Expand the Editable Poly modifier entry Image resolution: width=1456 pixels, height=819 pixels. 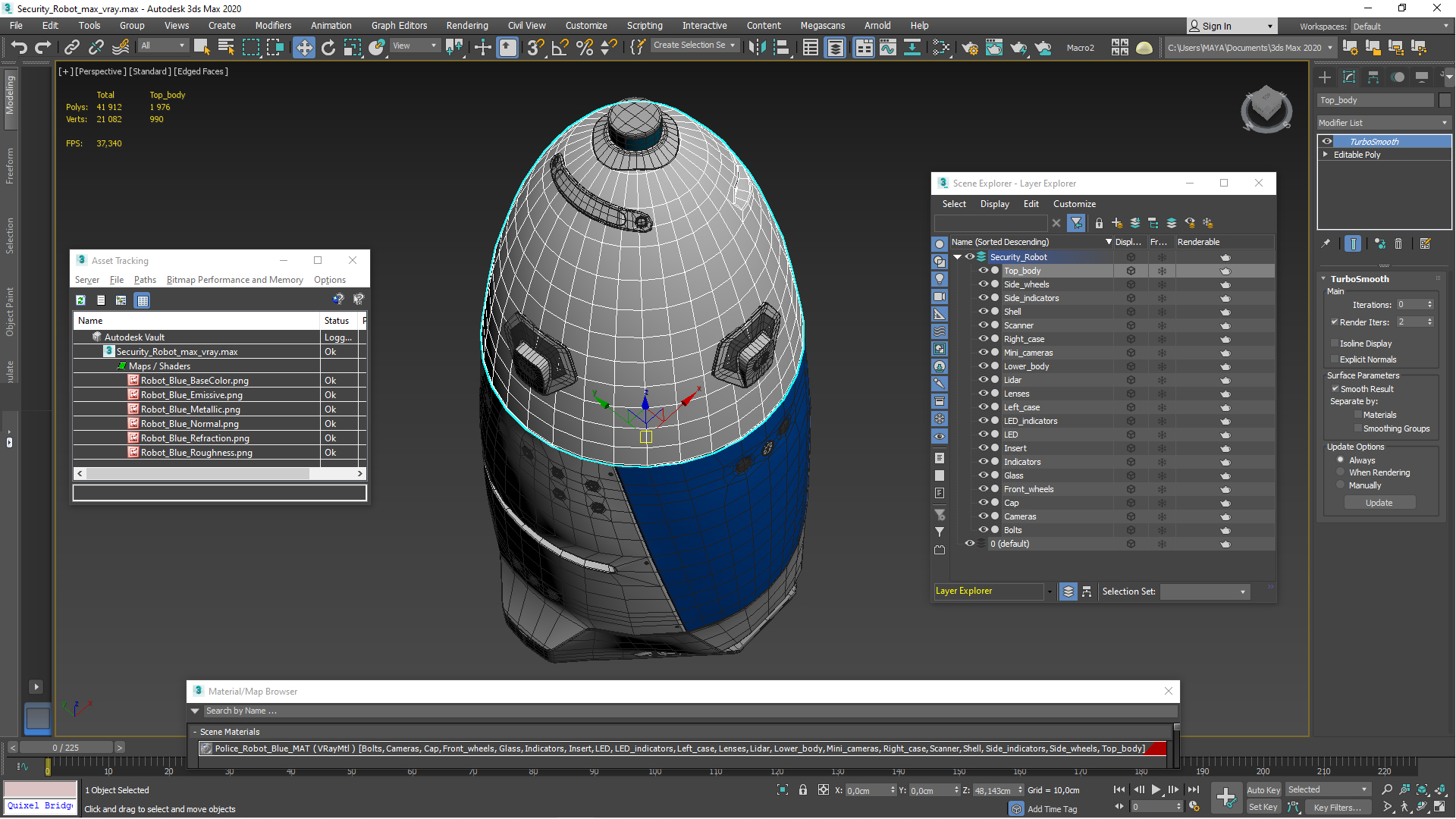click(1326, 154)
